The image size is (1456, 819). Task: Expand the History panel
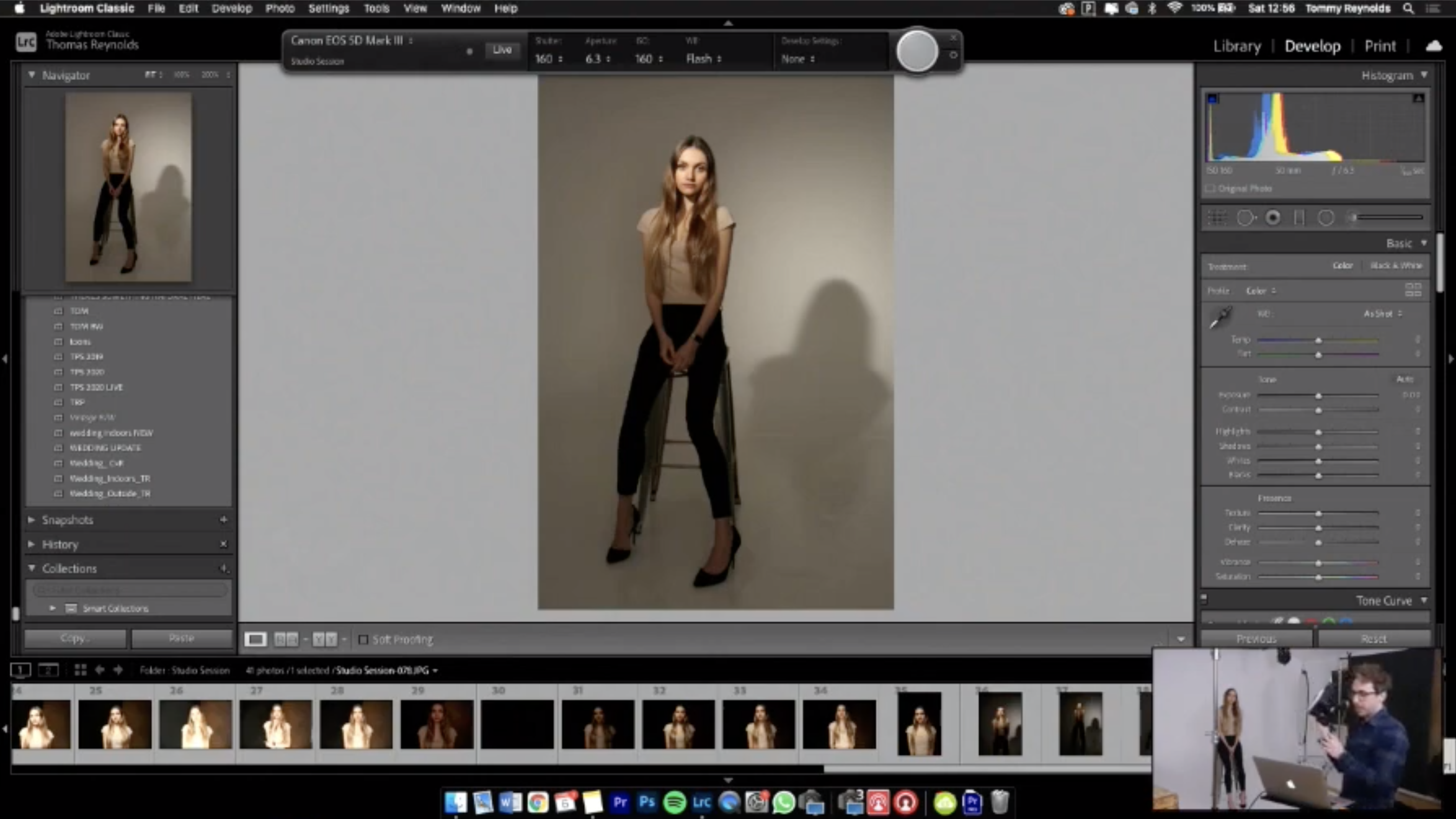[x=60, y=544]
